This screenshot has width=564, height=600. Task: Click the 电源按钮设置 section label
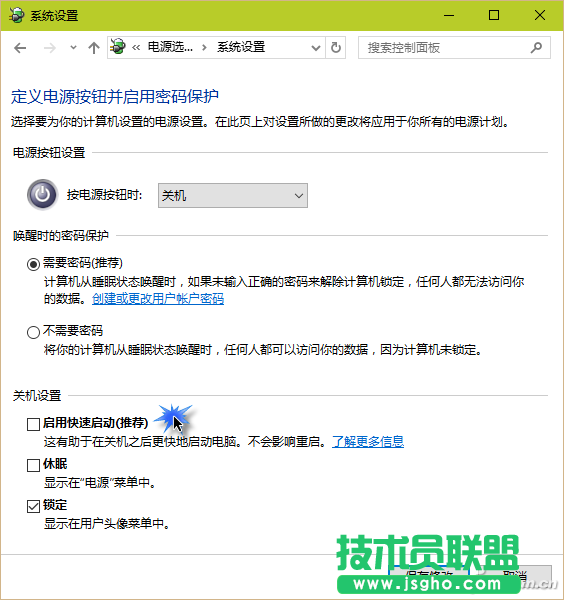point(49,153)
